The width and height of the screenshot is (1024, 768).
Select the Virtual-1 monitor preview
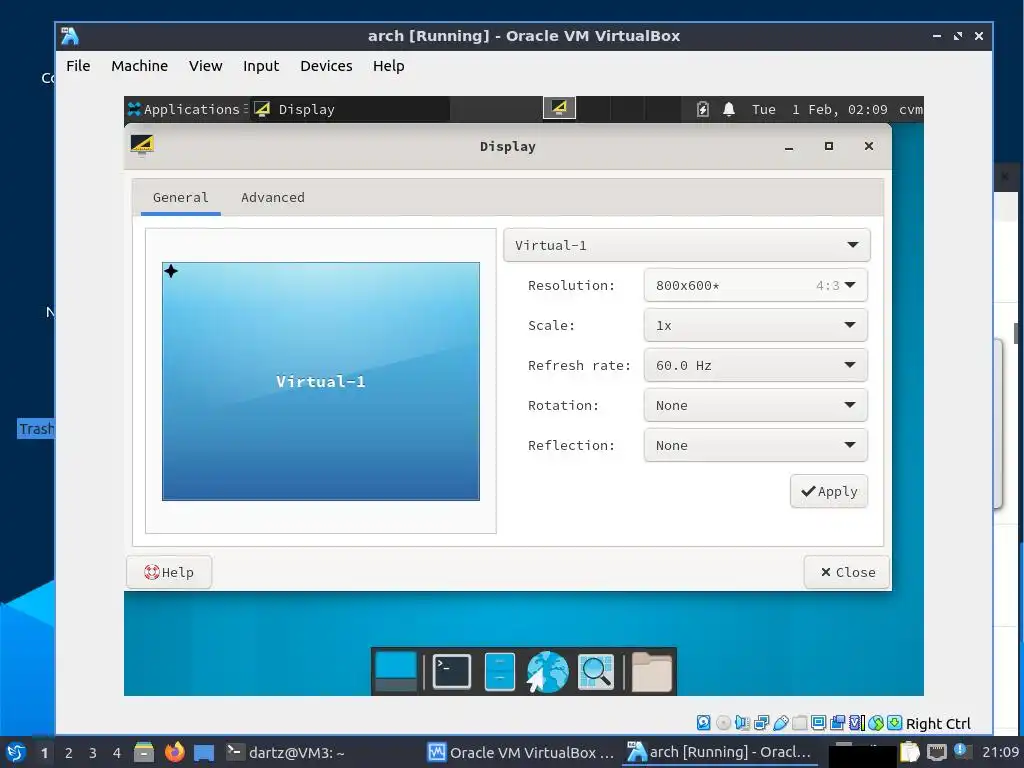321,381
